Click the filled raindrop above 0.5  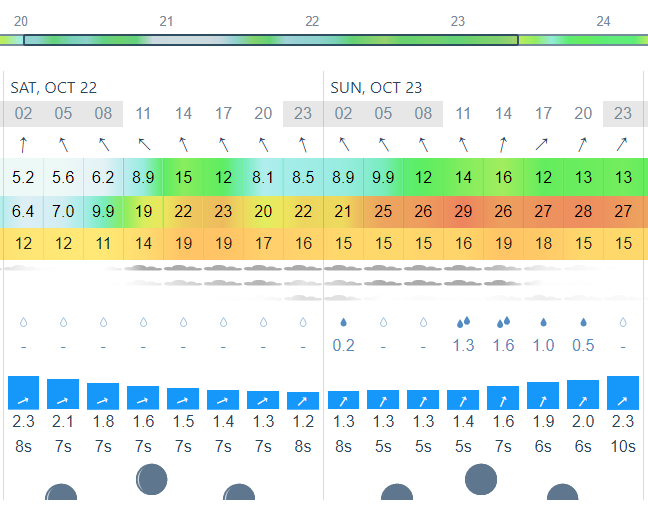click(583, 322)
